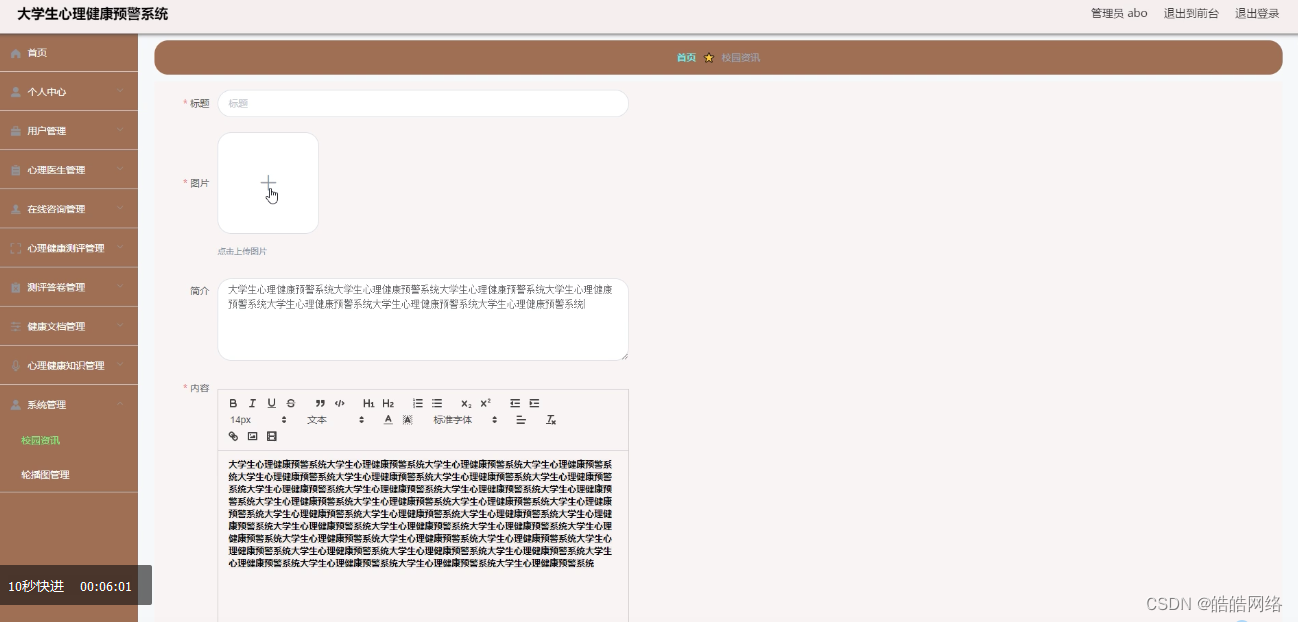Insert an image into the content

[251, 436]
